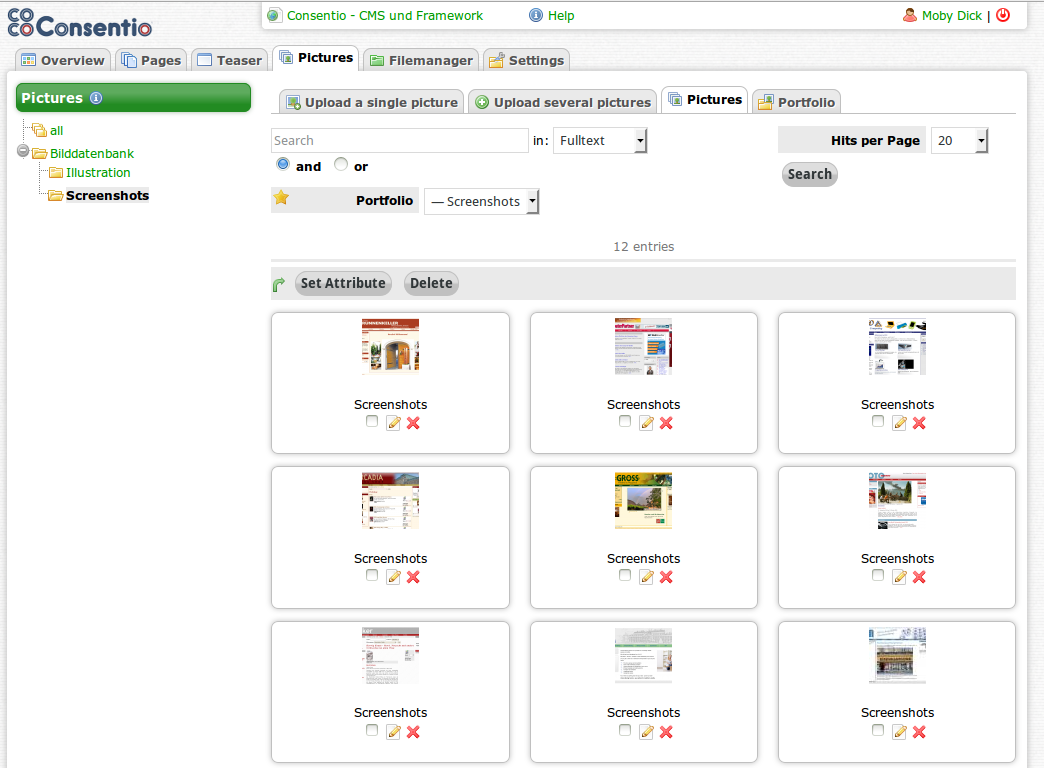The width and height of the screenshot is (1044, 768).
Task: Switch to the Filemanager tab
Action: [420, 60]
